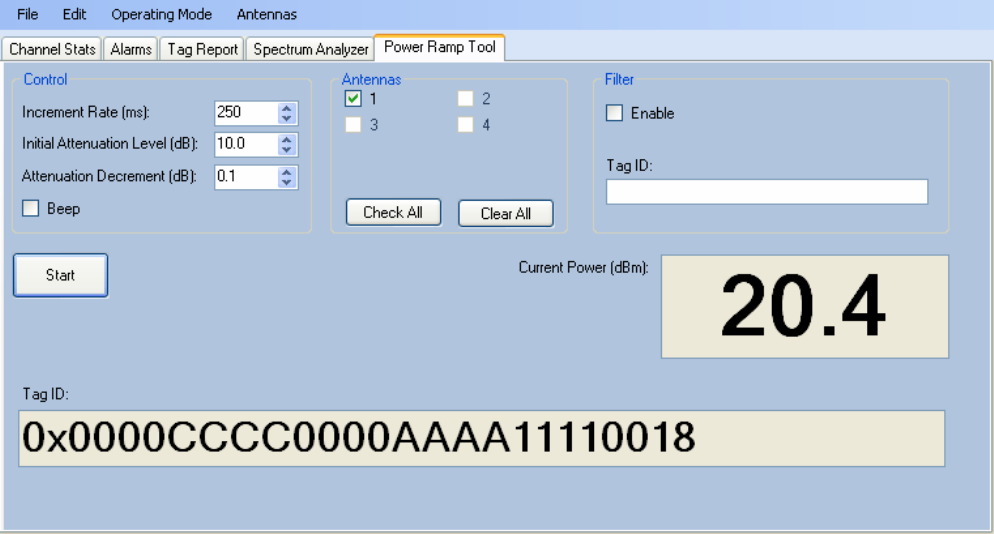Switch to the Spectrum Analyzer tab
Viewport: 994px width, 534px height.
[311, 49]
